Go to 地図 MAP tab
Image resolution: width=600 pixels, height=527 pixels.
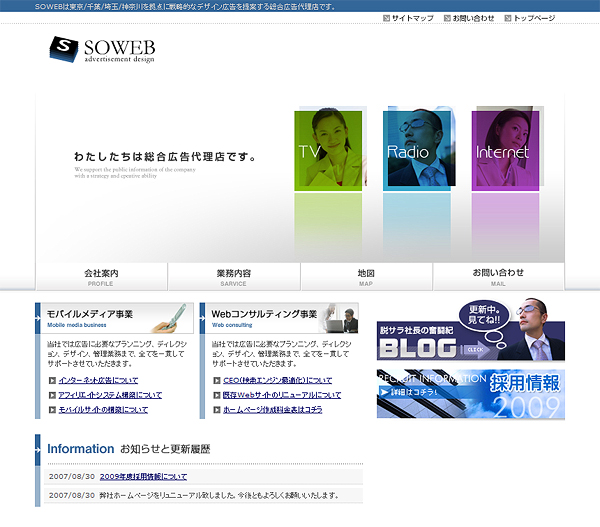pos(366,277)
